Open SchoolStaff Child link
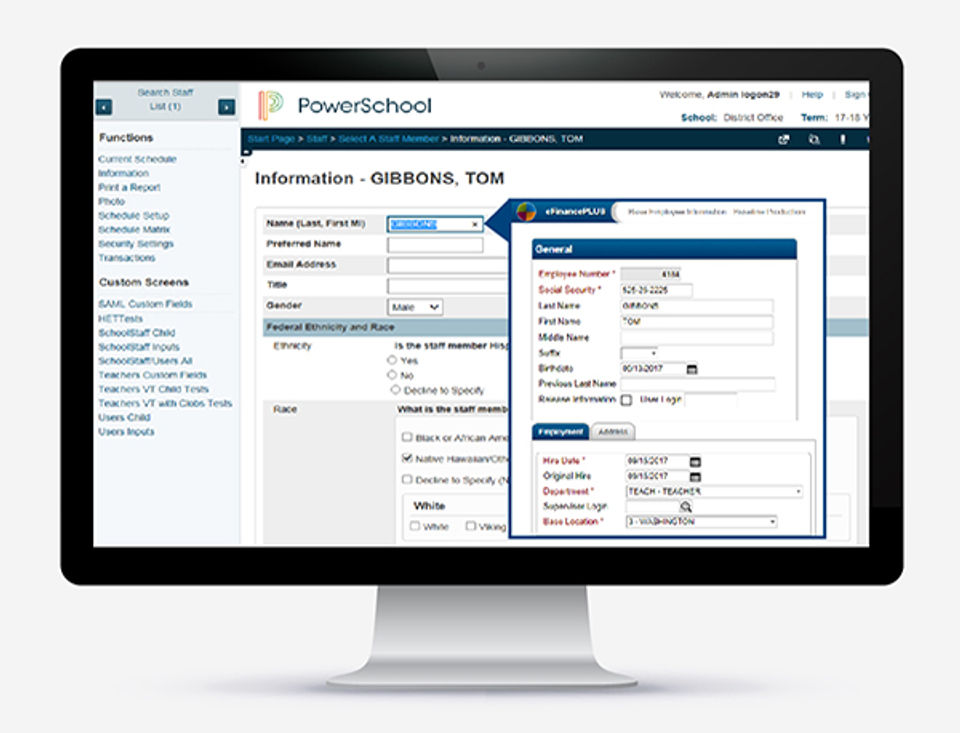The width and height of the screenshot is (960, 733). pos(137,333)
